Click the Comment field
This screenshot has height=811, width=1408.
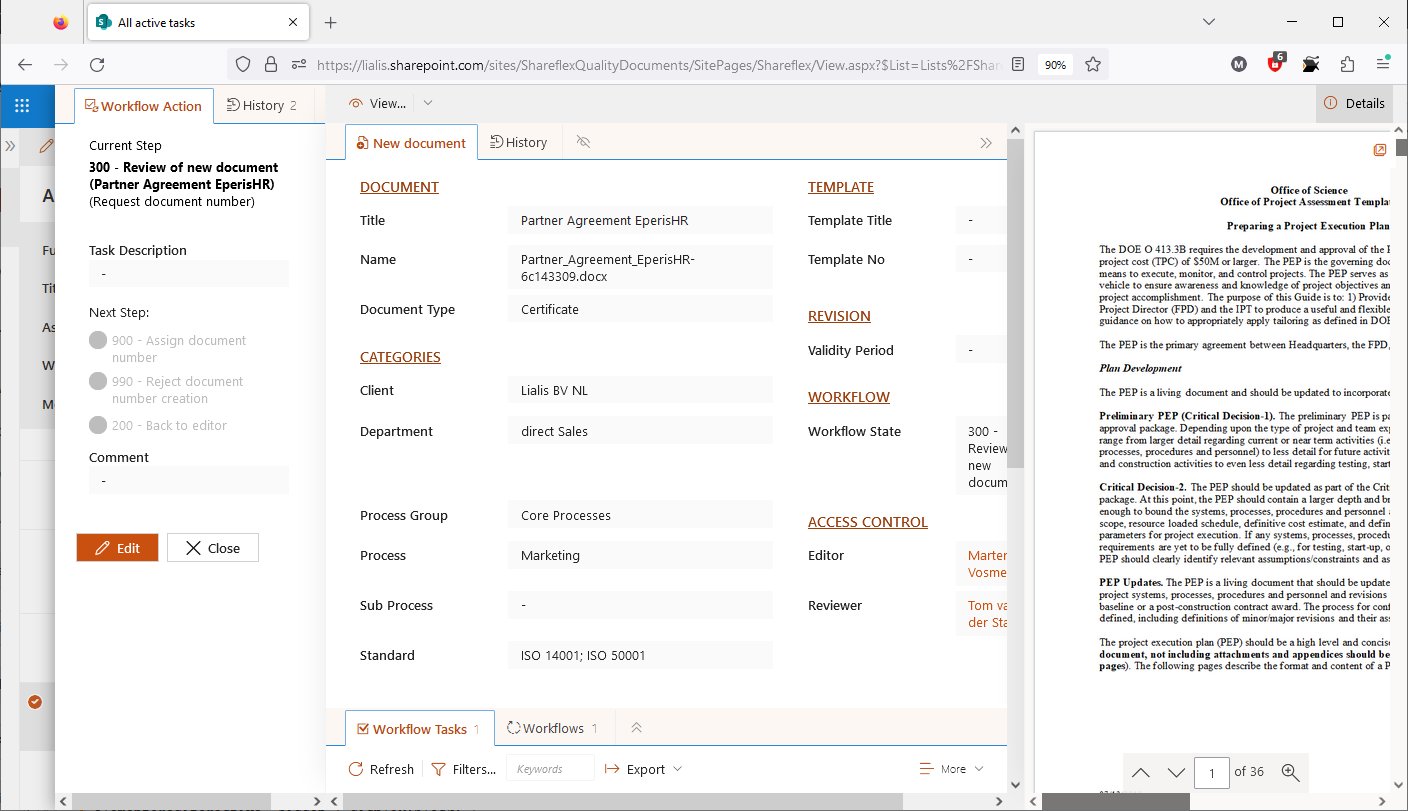pyautogui.click(x=189, y=481)
